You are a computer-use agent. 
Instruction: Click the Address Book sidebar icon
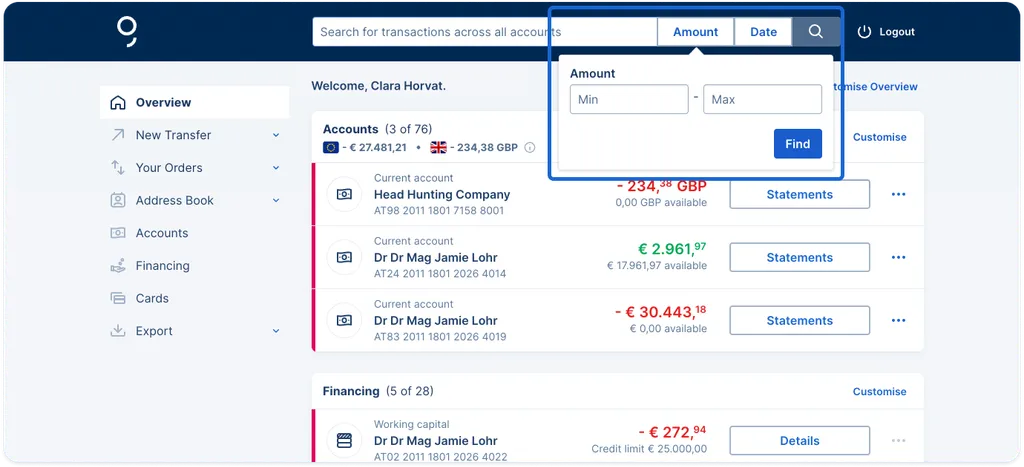pos(117,200)
